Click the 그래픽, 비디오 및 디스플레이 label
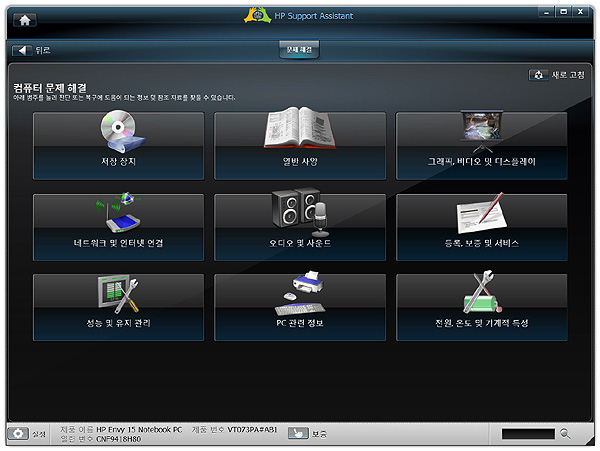Image resolution: width=600 pixels, height=451 pixels. (482, 162)
